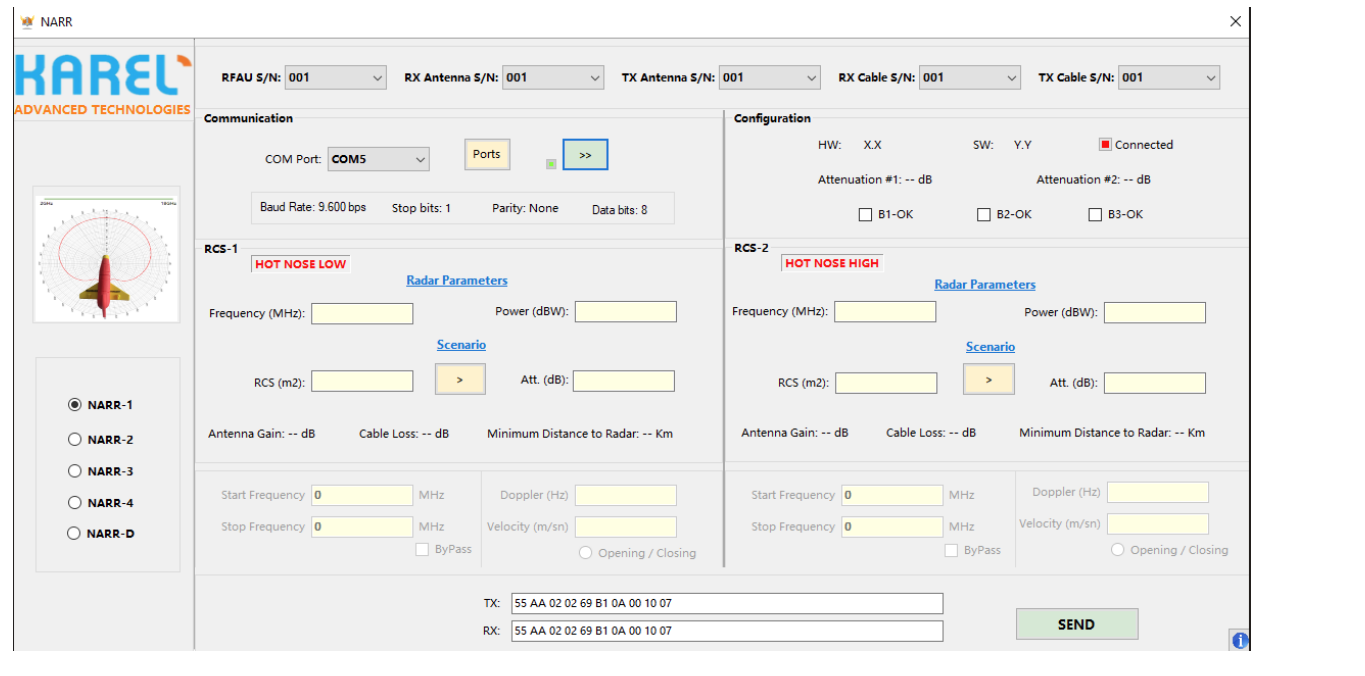Click the > button in RCS-1 scenario

pos(460,380)
